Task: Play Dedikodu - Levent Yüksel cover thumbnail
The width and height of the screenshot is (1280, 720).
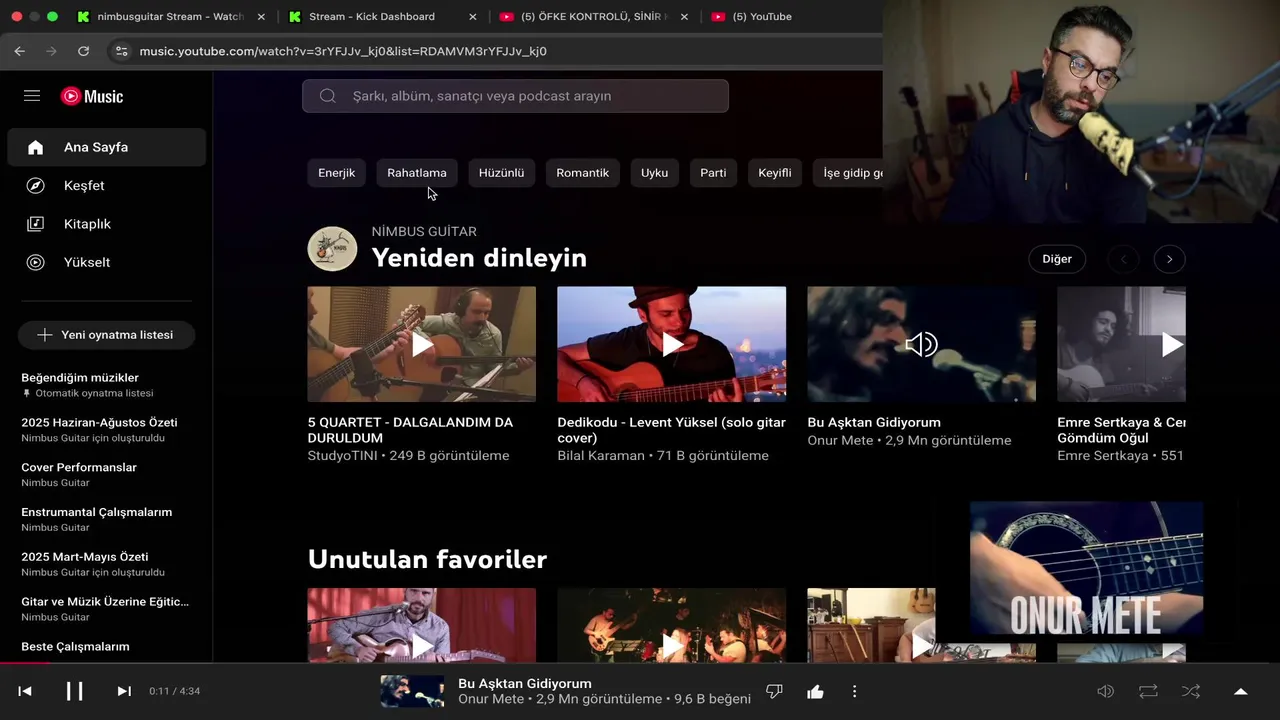Action: click(671, 344)
